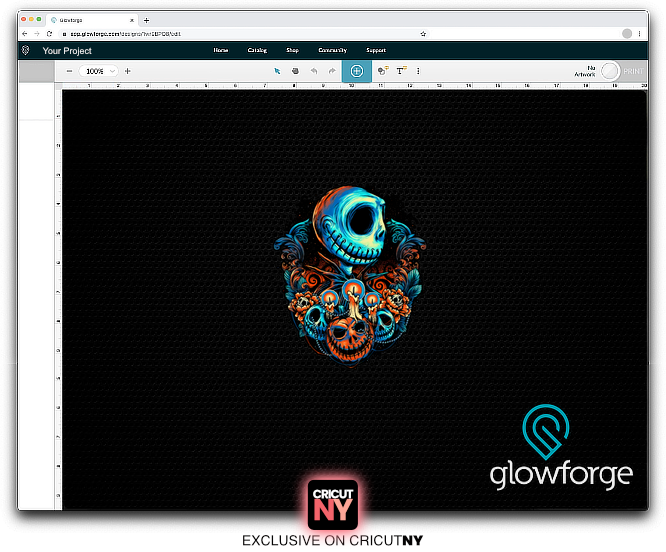Open the Community link

332,50
